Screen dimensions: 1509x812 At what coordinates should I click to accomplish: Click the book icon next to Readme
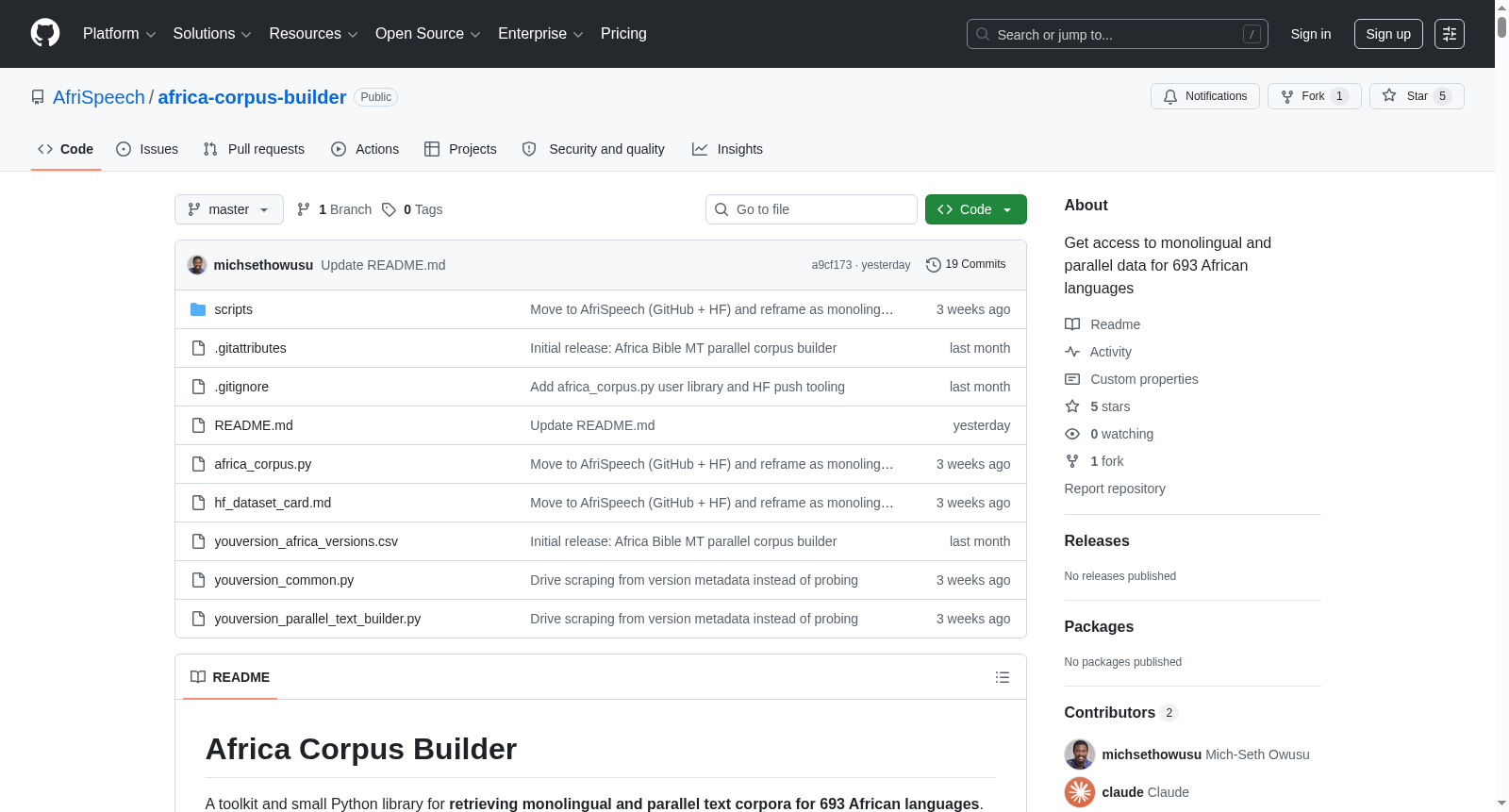coord(1072,324)
